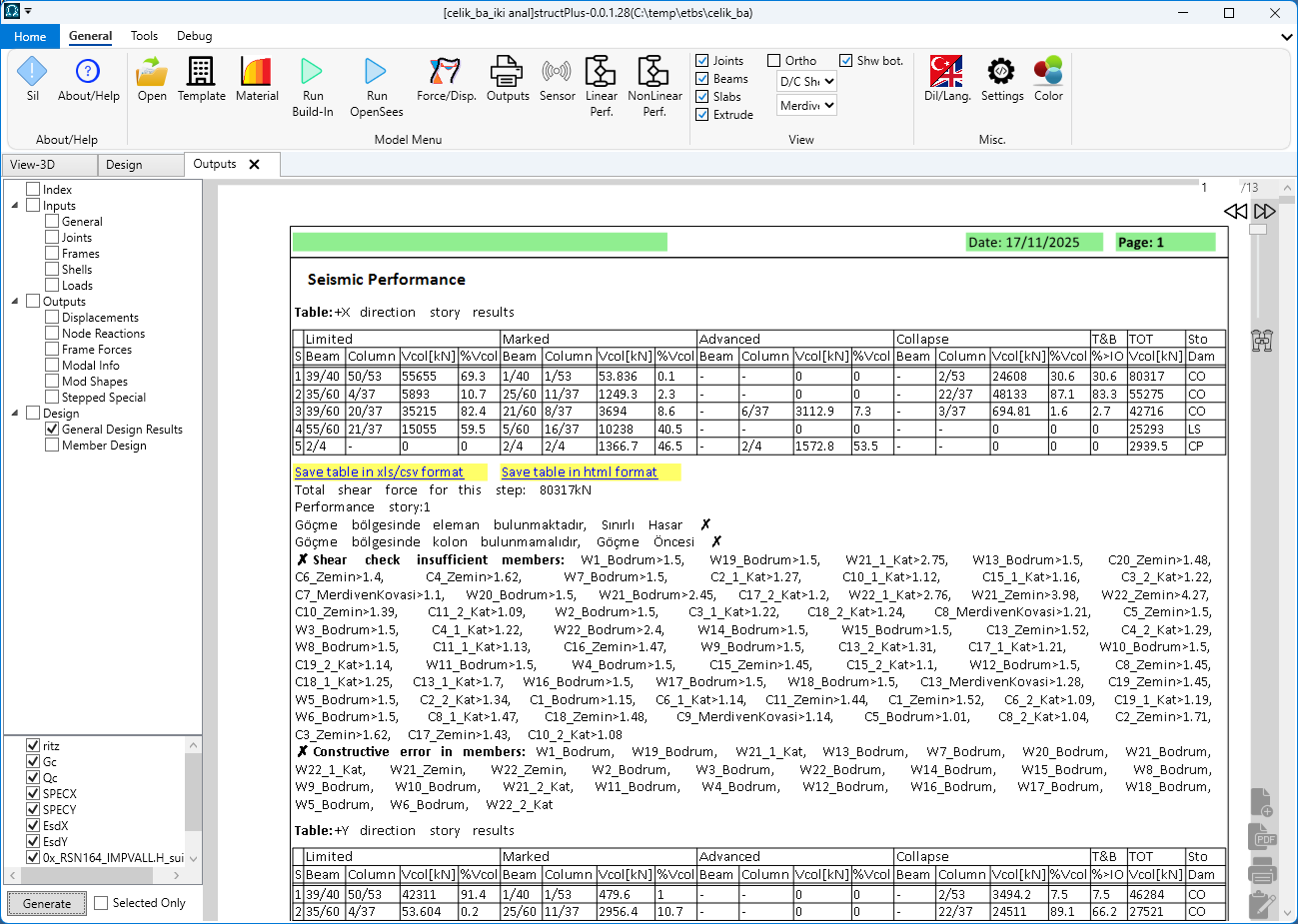The height and width of the screenshot is (924, 1298).
Task: Open the Material editor icon
Action: (257, 72)
